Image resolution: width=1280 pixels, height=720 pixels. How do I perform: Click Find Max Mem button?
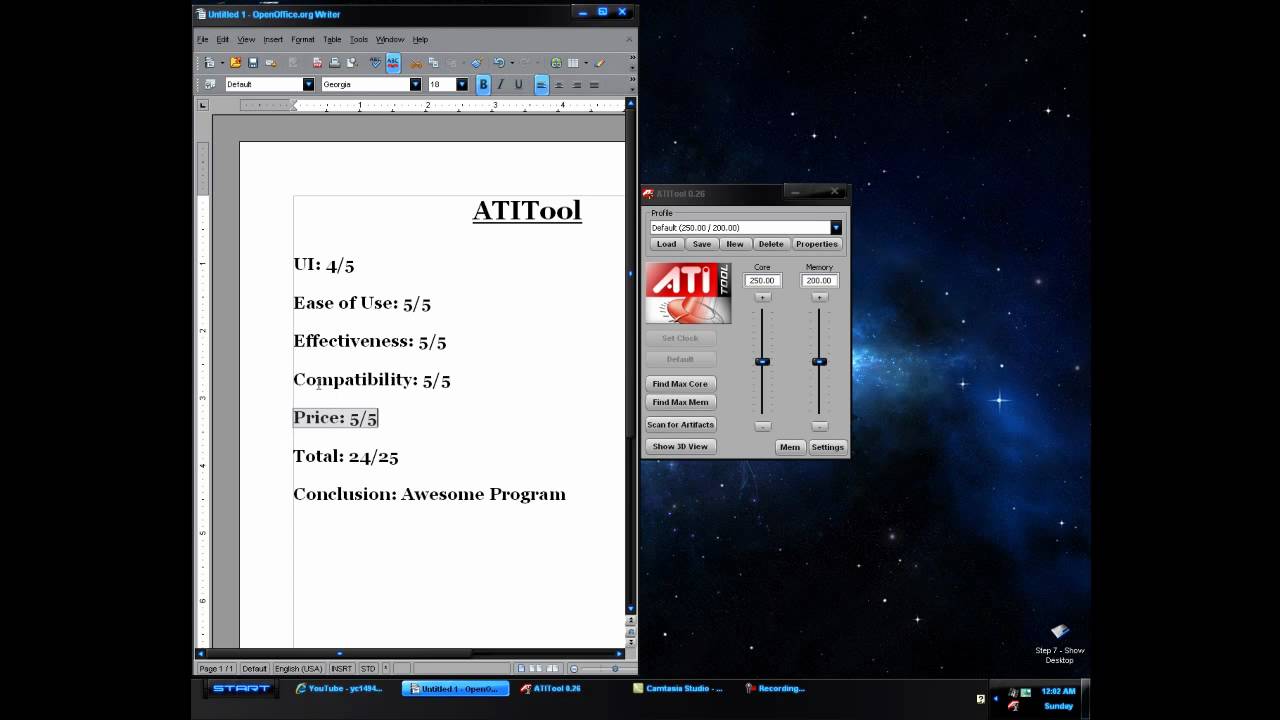pyautogui.click(x=680, y=402)
